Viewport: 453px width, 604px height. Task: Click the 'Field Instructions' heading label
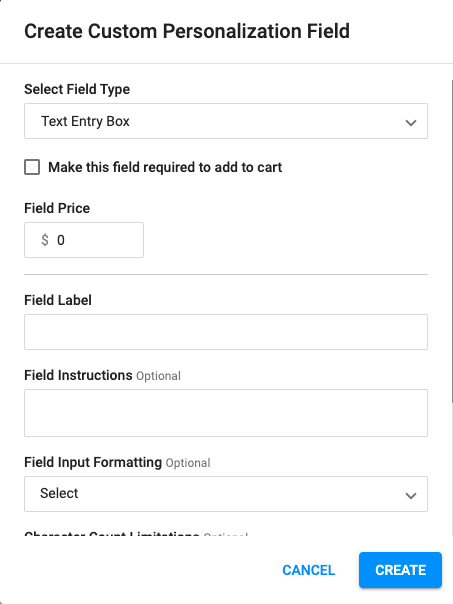[78, 375]
